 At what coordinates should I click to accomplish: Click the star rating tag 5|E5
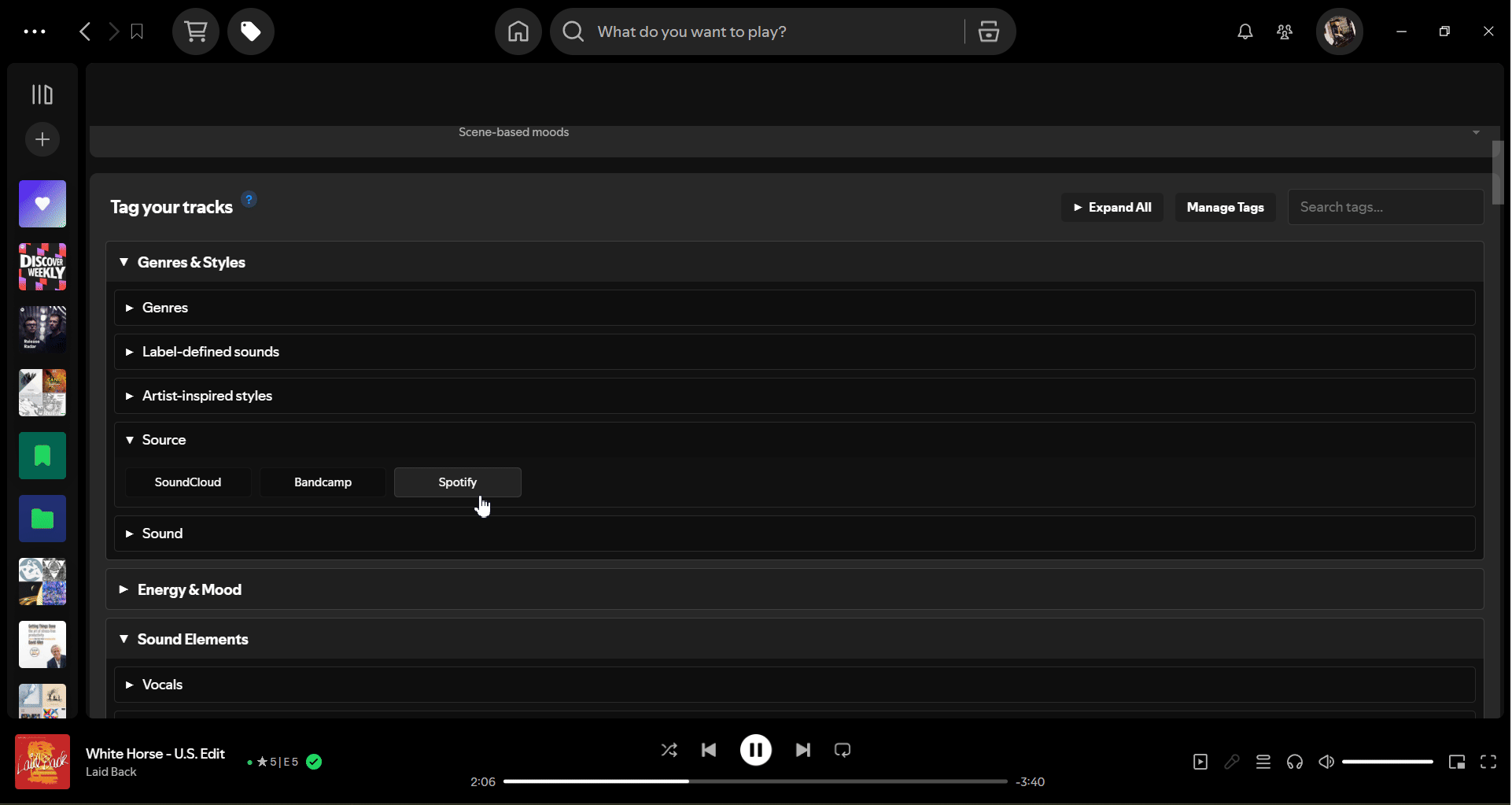(x=278, y=762)
